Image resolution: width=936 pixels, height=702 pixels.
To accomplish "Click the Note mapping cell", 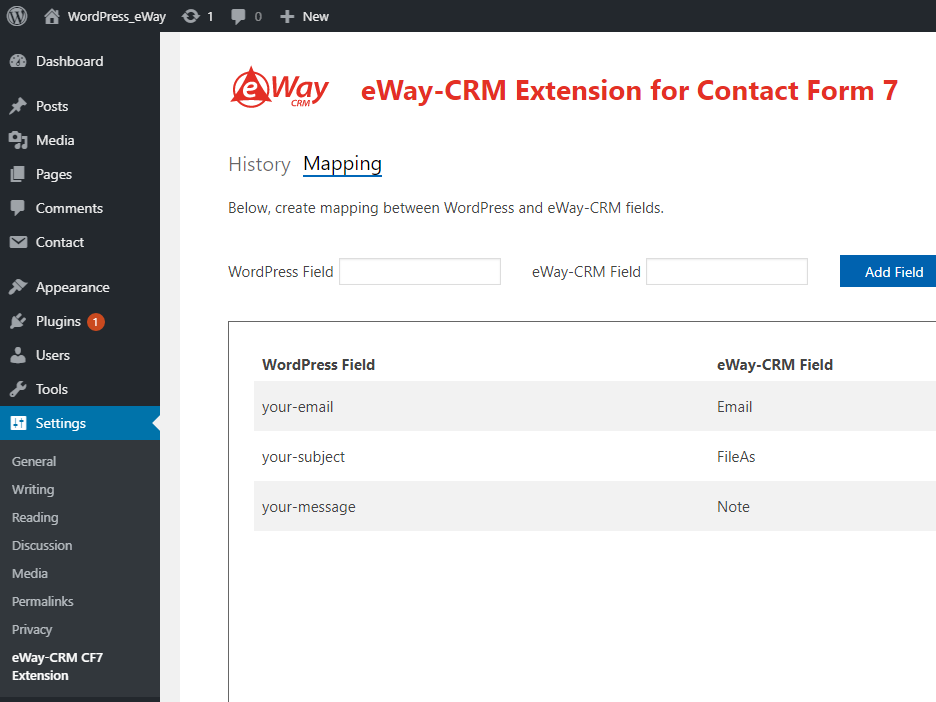I will [733, 507].
